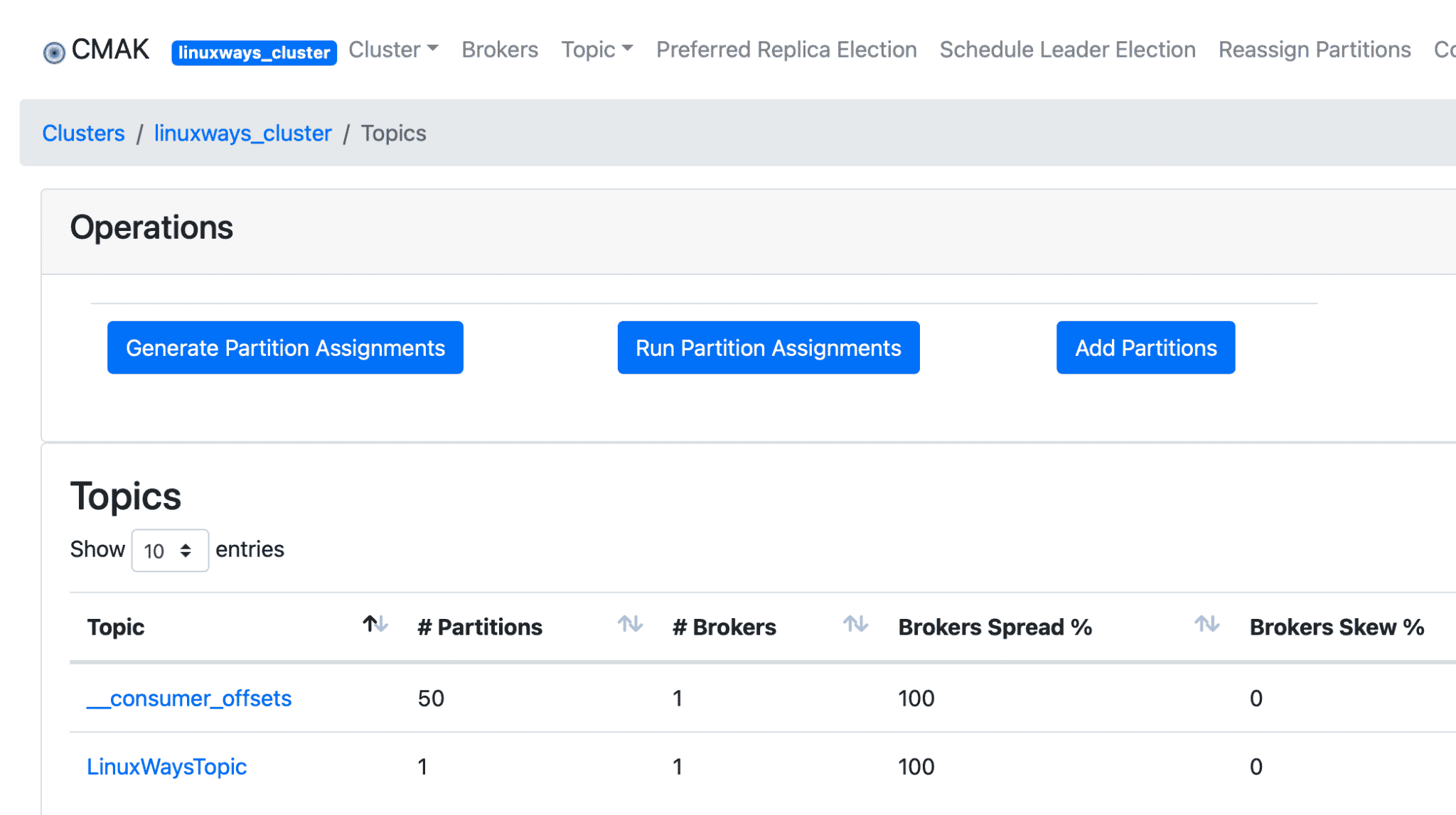Open Reassign Partitions from navbar
The height and width of the screenshot is (815, 1456).
coord(1315,50)
